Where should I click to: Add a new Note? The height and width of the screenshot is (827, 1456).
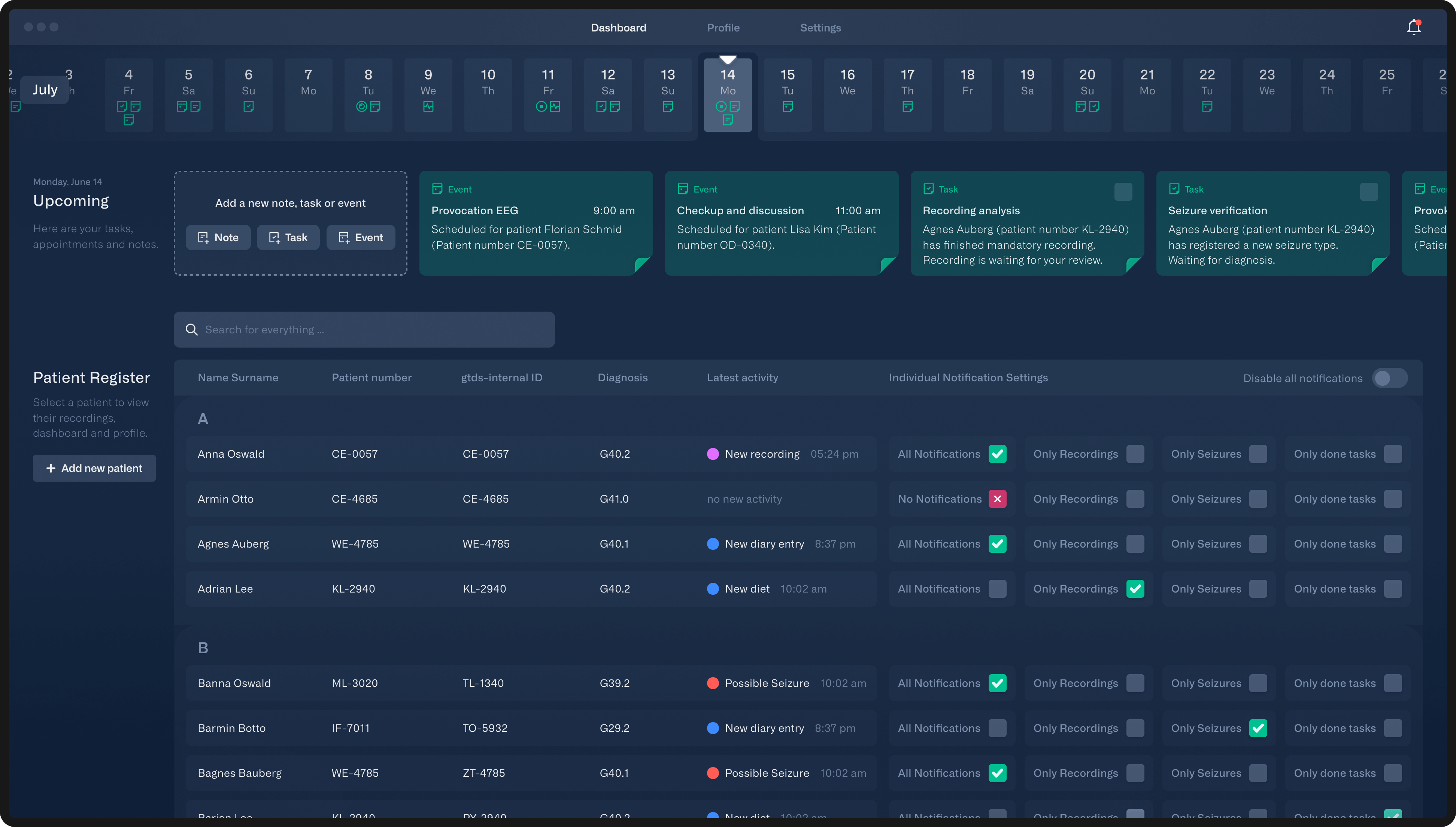click(x=218, y=237)
